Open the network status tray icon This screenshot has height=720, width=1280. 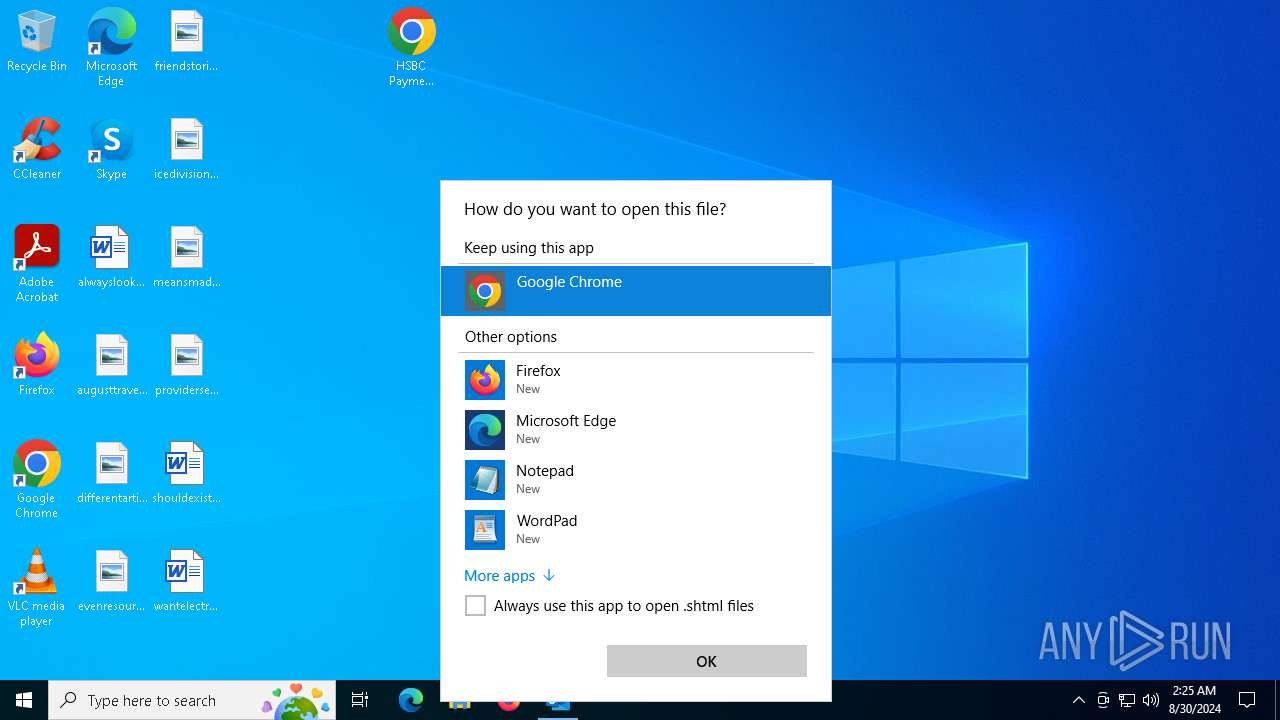1127,700
